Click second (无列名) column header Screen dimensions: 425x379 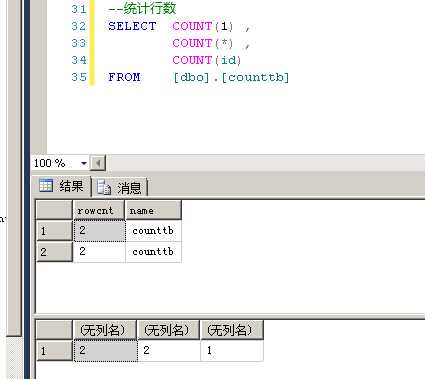pyautogui.click(x=168, y=330)
